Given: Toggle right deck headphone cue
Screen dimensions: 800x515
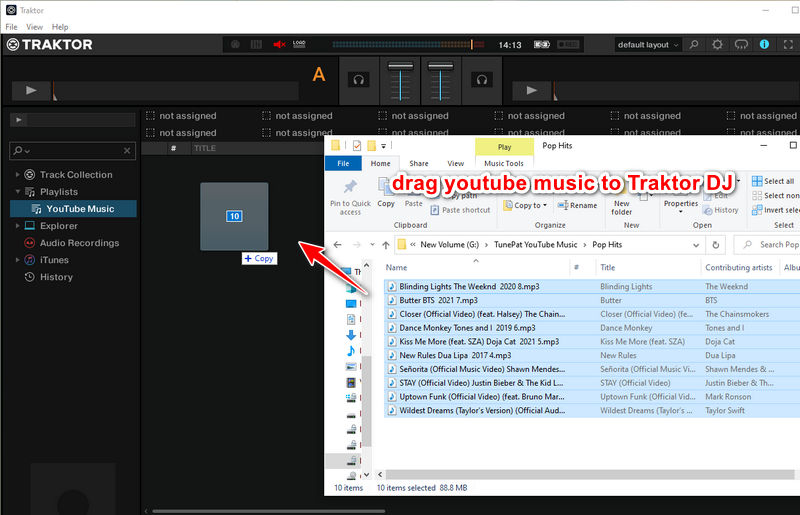Looking at the screenshot, I should point(482,80).
